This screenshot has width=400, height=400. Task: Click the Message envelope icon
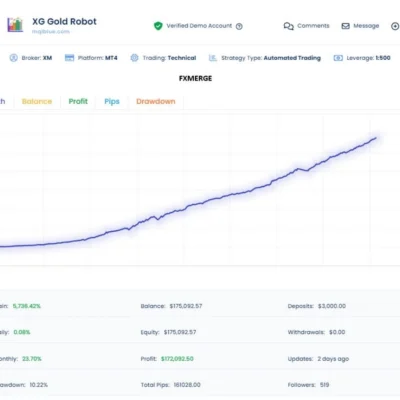(x=346, y=26)
